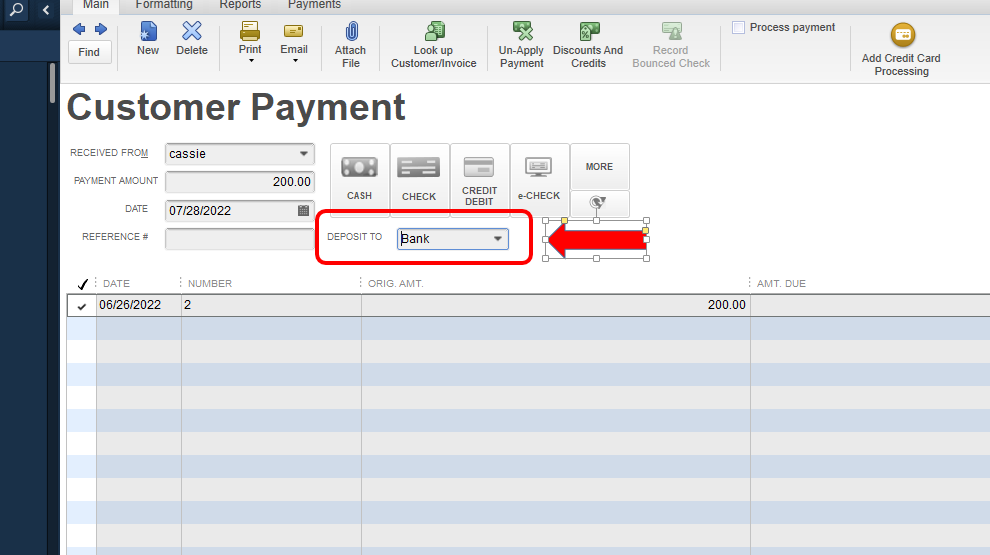Expand the Email dropdown arrow
Viewport: 990px width, 555px height.
[295, 61]
